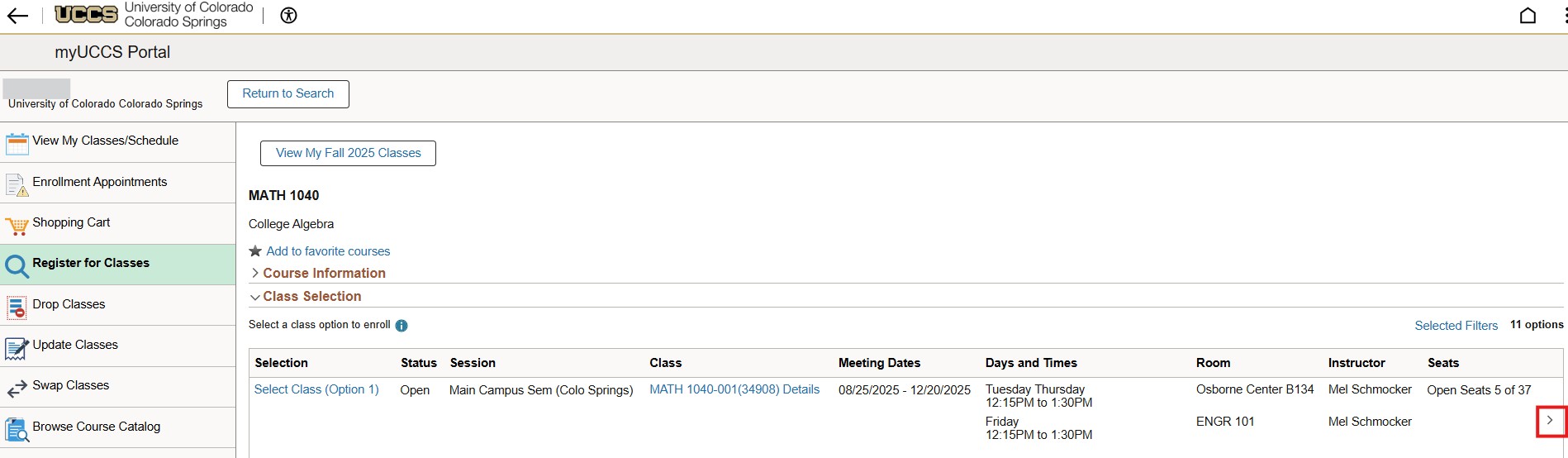Click View My Fall 2025 Classes
Viewport: 1568px width, 458px height.
[x=348, y=154]
